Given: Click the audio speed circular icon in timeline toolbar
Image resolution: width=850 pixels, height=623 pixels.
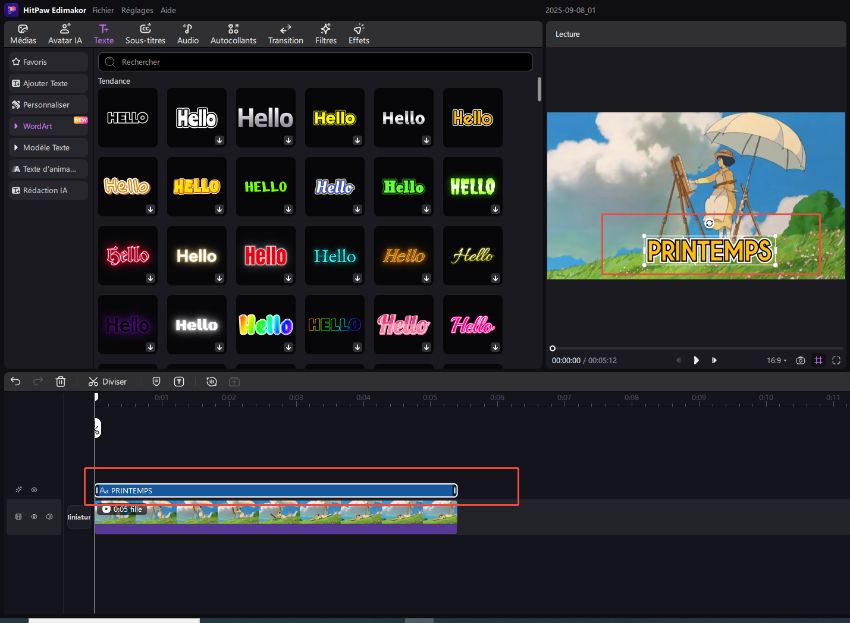Looking at the screenshot, I should click(211, 382).
